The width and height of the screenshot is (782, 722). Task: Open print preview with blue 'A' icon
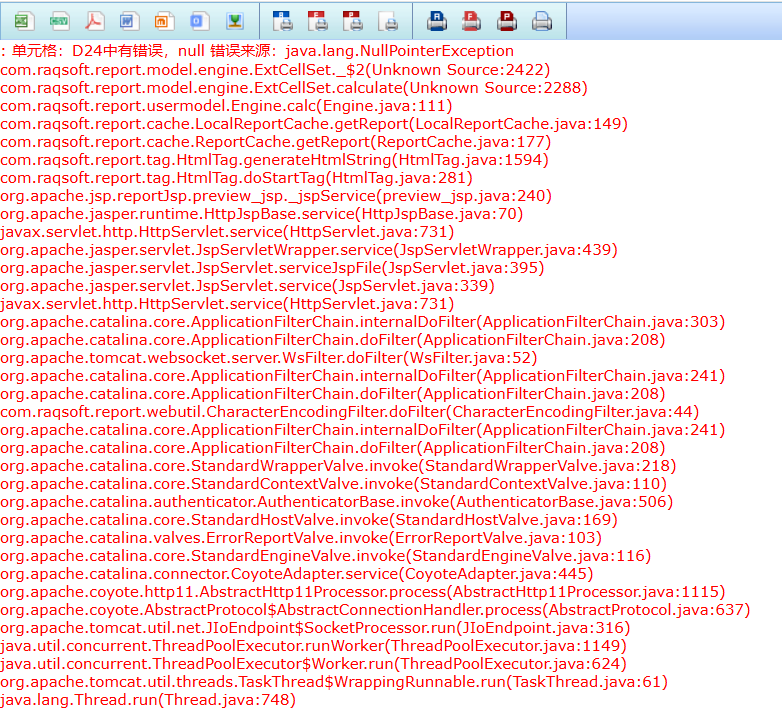coord(283,21)
